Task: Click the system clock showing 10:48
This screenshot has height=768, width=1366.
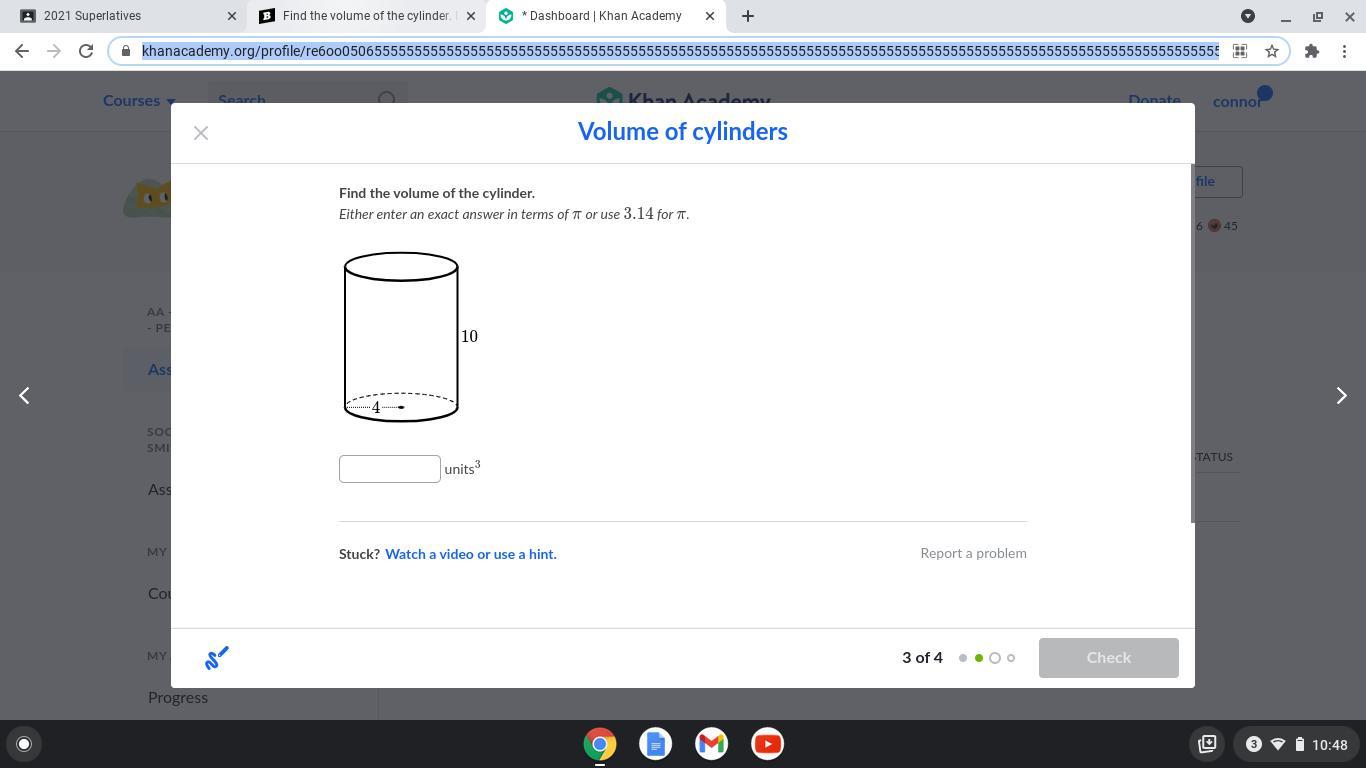Action: point(1329,744)
